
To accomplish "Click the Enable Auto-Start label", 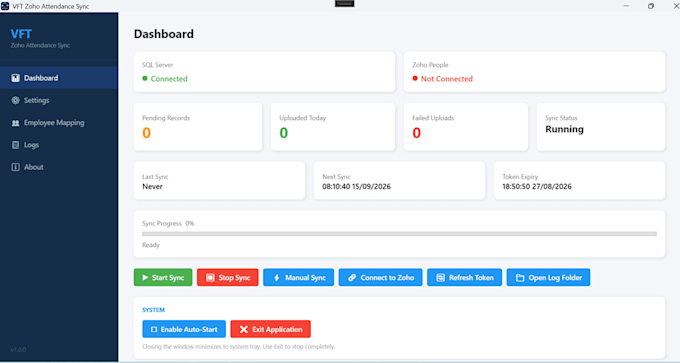I will (189, 330).
